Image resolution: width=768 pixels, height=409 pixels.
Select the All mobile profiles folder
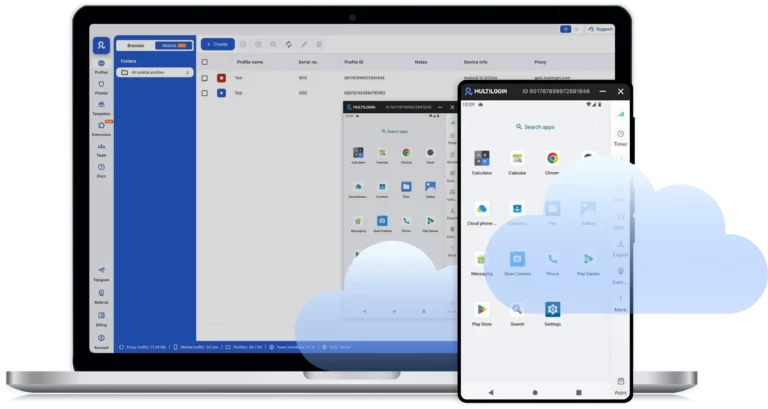[155, 72]
